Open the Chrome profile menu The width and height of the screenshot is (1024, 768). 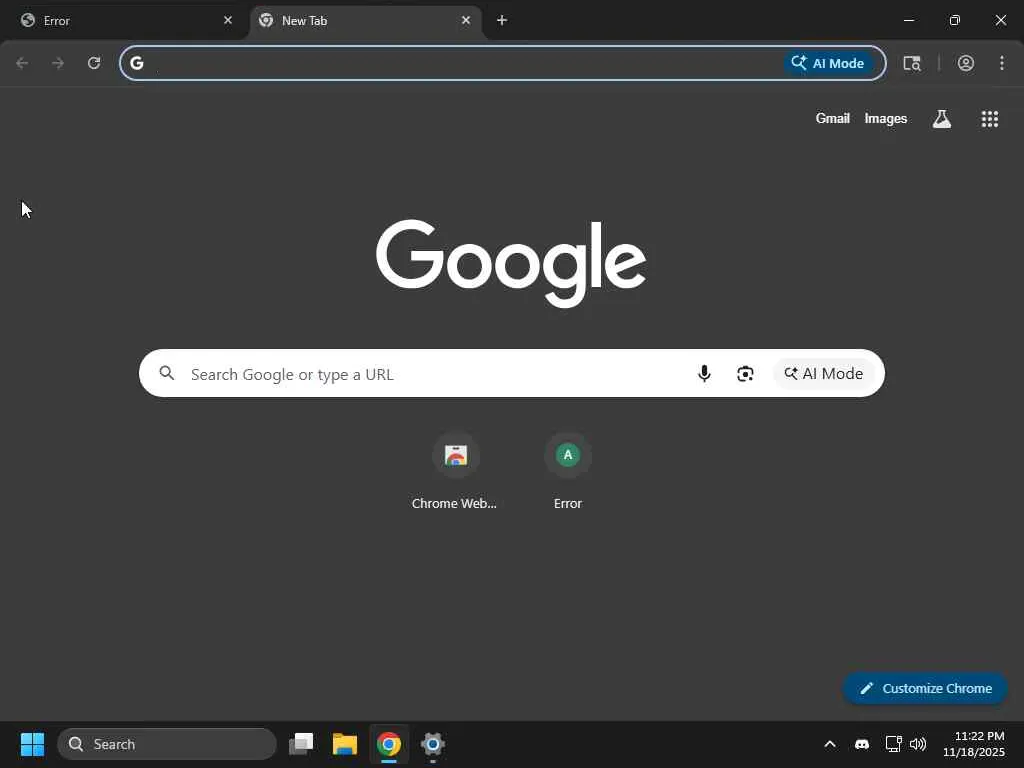(966, 63)
